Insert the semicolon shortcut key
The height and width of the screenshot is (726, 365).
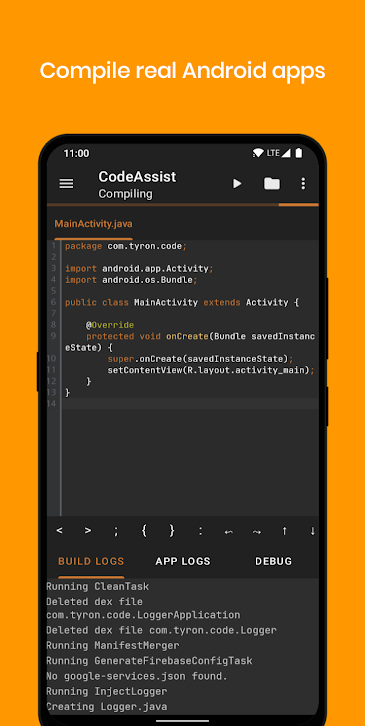(x=116, y=532)
